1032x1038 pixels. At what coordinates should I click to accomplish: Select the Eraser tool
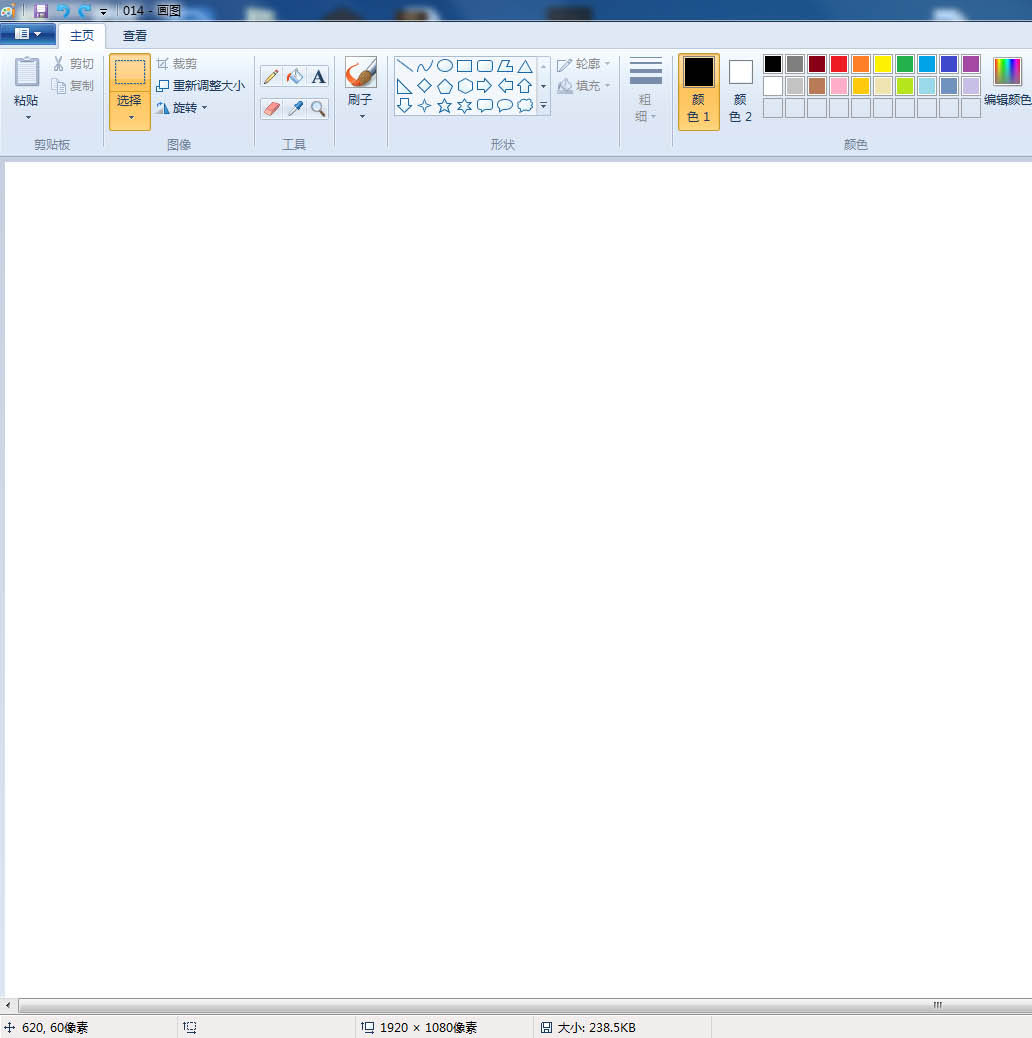(x=271, y=108)
